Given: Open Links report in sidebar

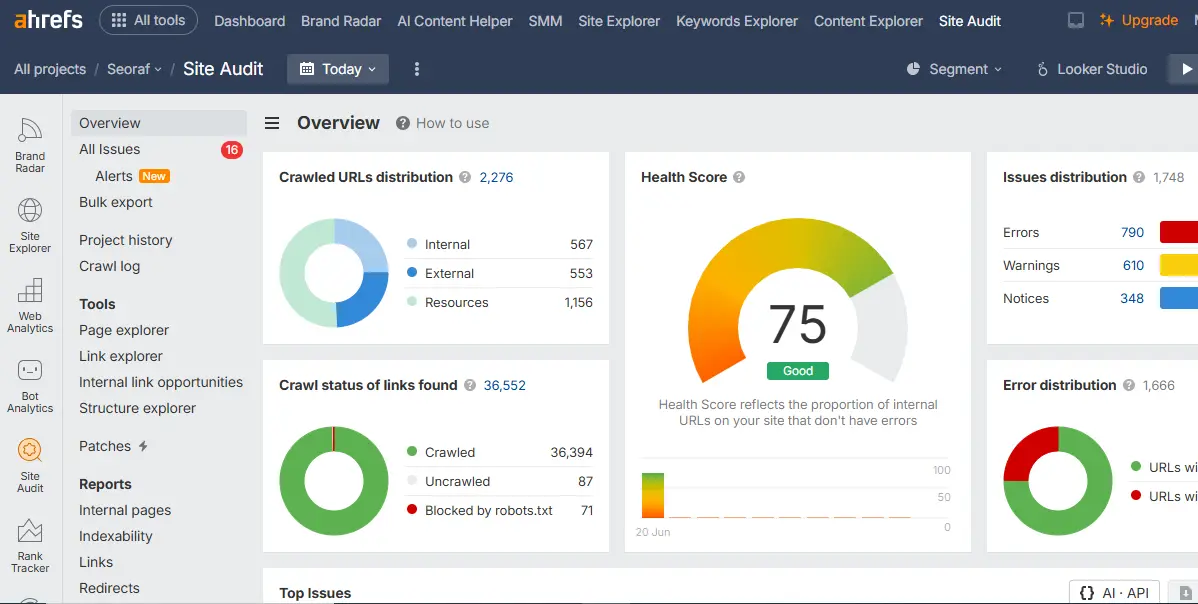Looking at the screenshot, I should [x=96, y=562].
